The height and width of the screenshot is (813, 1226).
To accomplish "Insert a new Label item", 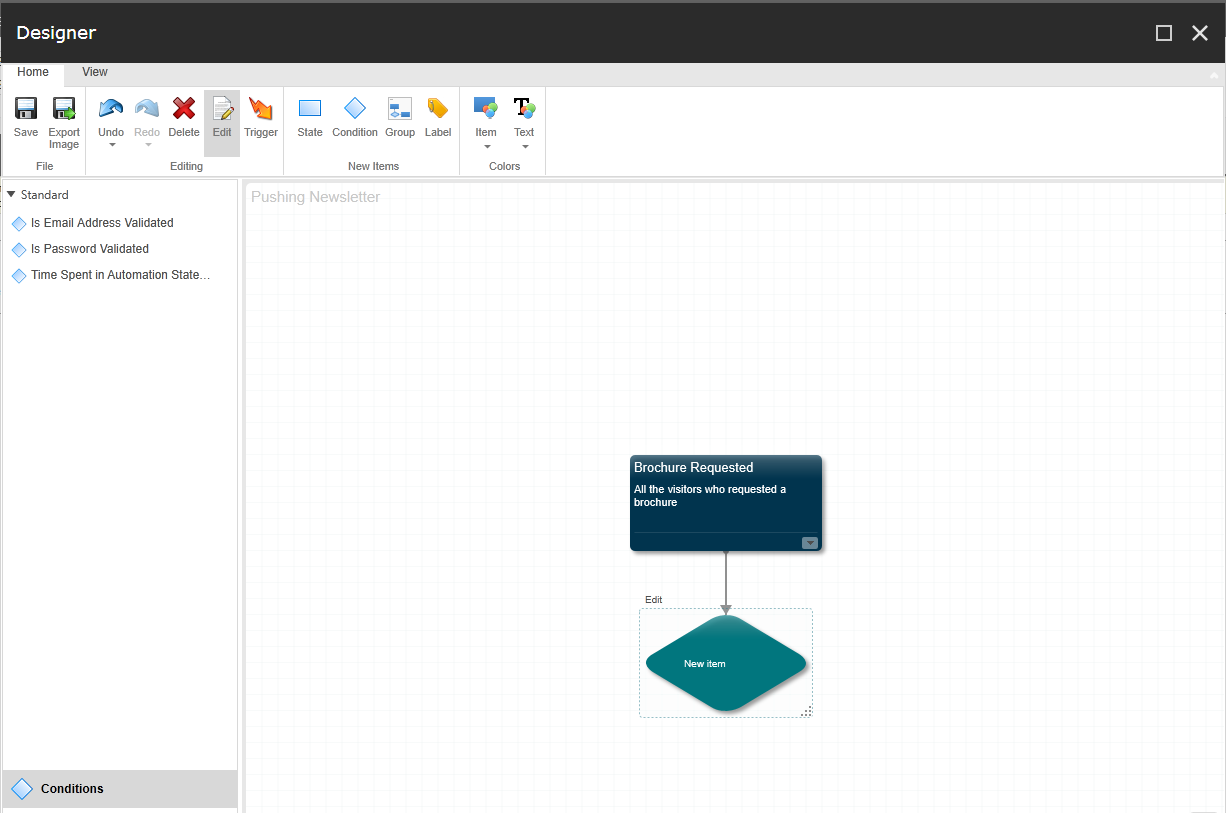I will coord(438,118).
